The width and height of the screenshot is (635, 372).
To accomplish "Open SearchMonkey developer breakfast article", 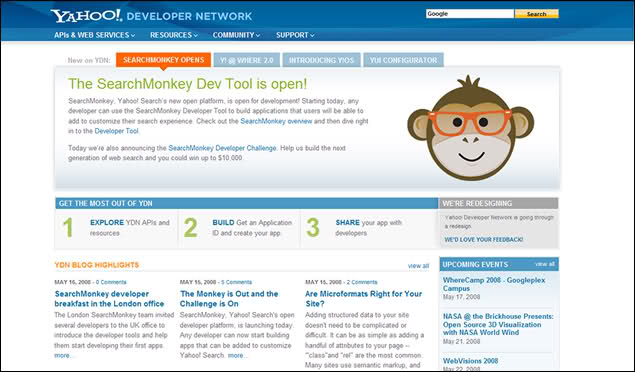I will (109, 299).
